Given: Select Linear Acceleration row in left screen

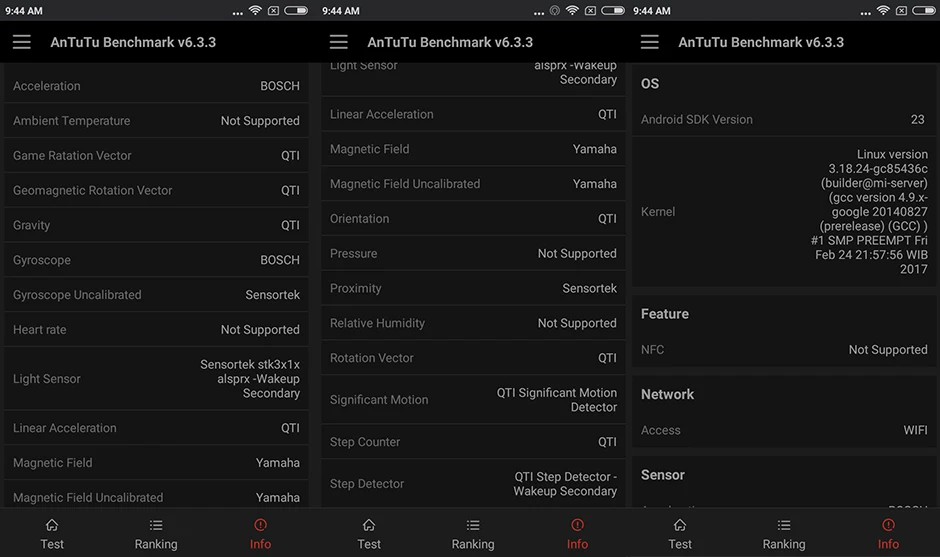Looking at the screenshot, I should tap(156, 427).
